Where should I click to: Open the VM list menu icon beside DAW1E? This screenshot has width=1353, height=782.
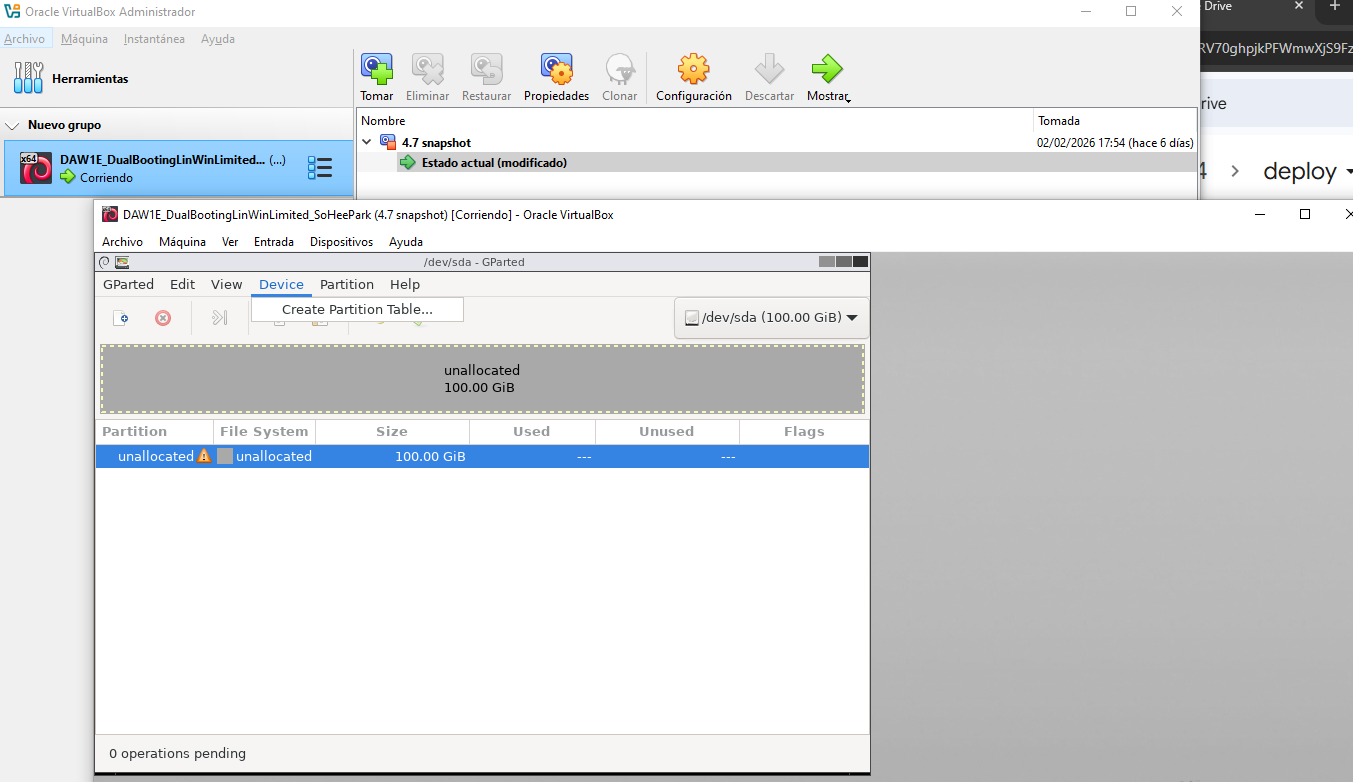pos(320,168)
